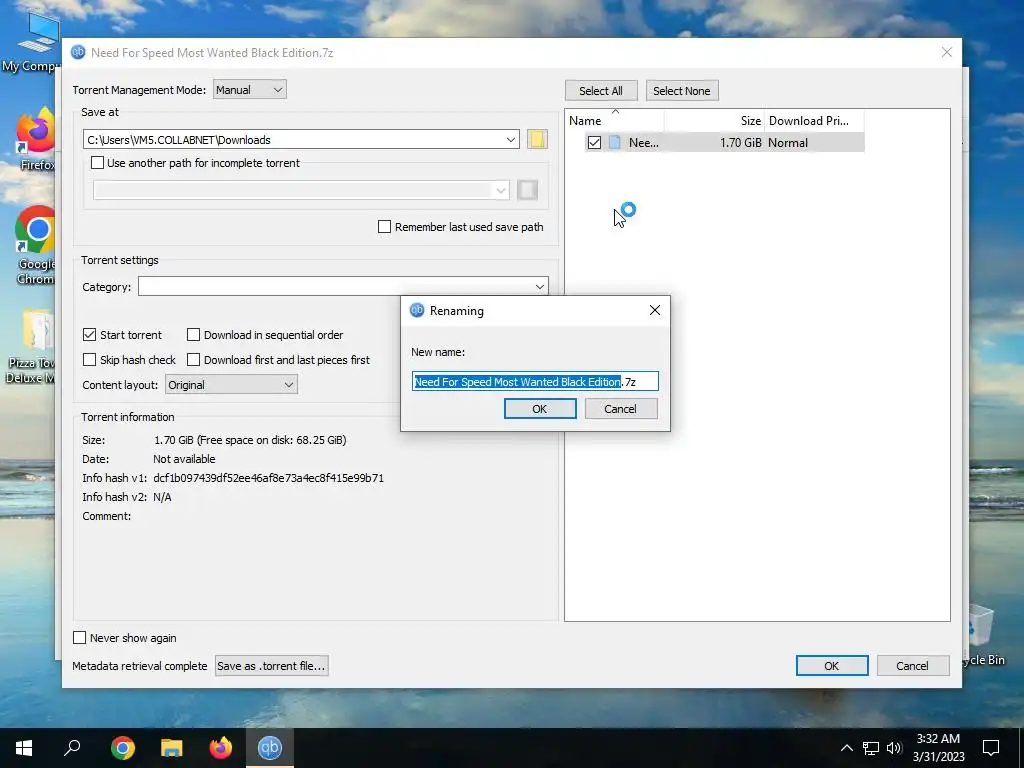Screen dimensions: 1024x768
Task: Click the yellow browse folder icon for save path
Action: click(537, 139)
